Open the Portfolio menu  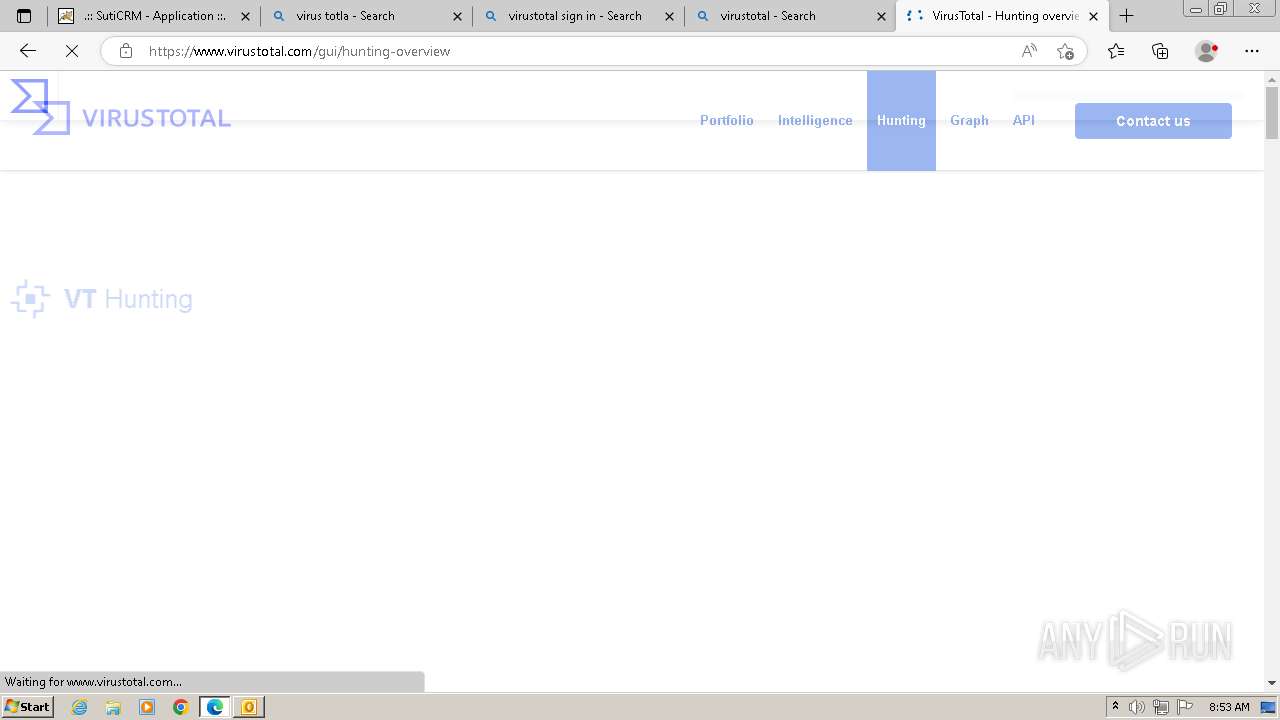pyautogui.click(x=727, y=120)
